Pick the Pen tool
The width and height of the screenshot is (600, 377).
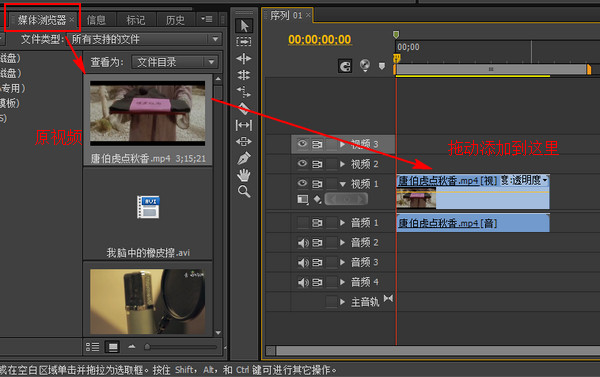(x=244, y=158)
